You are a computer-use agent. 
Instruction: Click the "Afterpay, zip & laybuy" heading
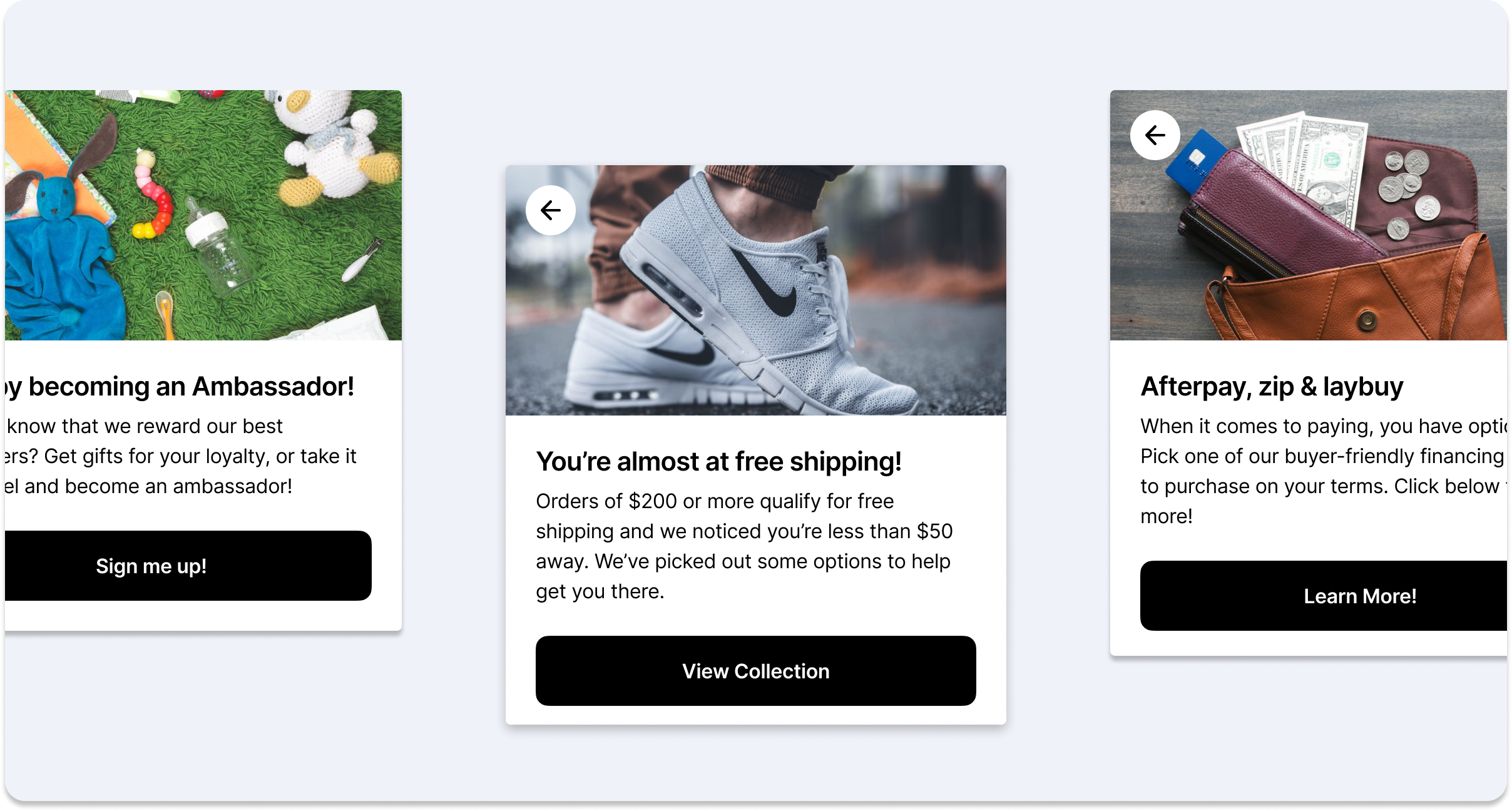click(x=1272, y=386)
